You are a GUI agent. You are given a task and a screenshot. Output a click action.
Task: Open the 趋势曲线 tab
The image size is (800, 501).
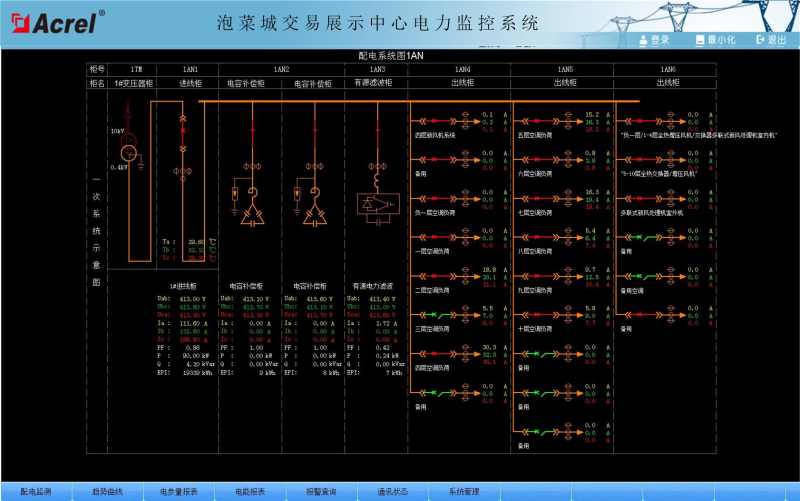pos(108,492)
